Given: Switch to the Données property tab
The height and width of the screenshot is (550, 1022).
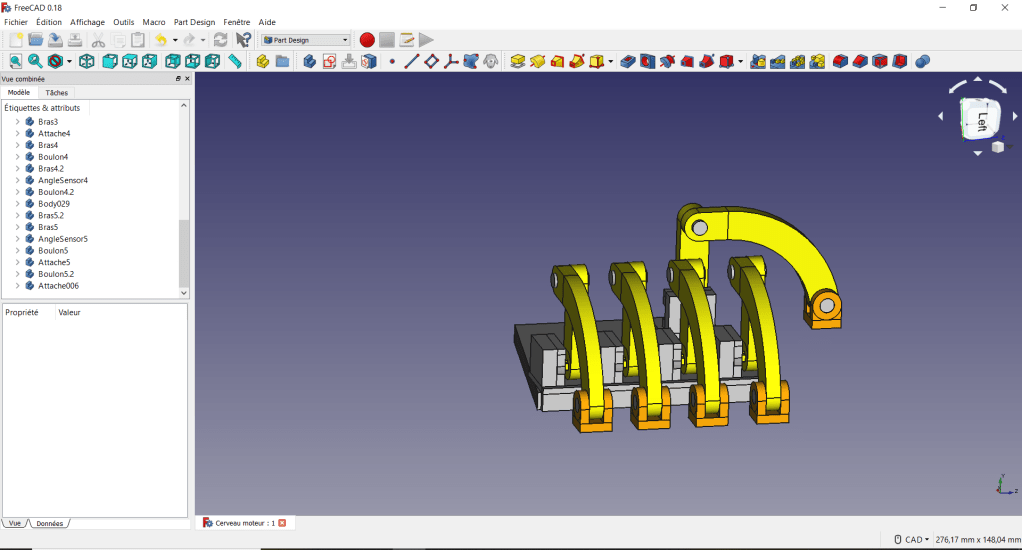Looking at the screenshot, I should [49, 523].
